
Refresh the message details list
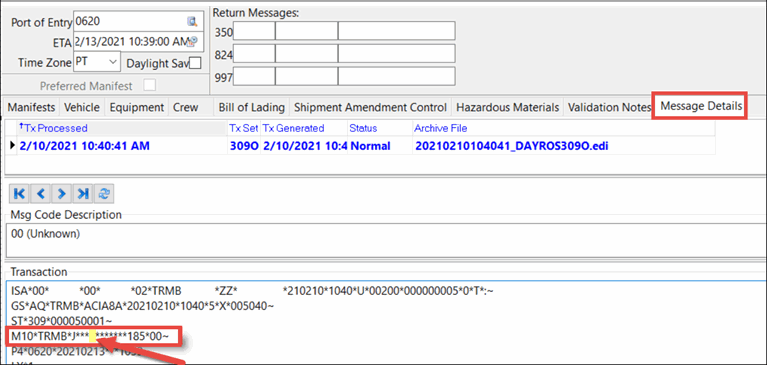coord(104,194)
